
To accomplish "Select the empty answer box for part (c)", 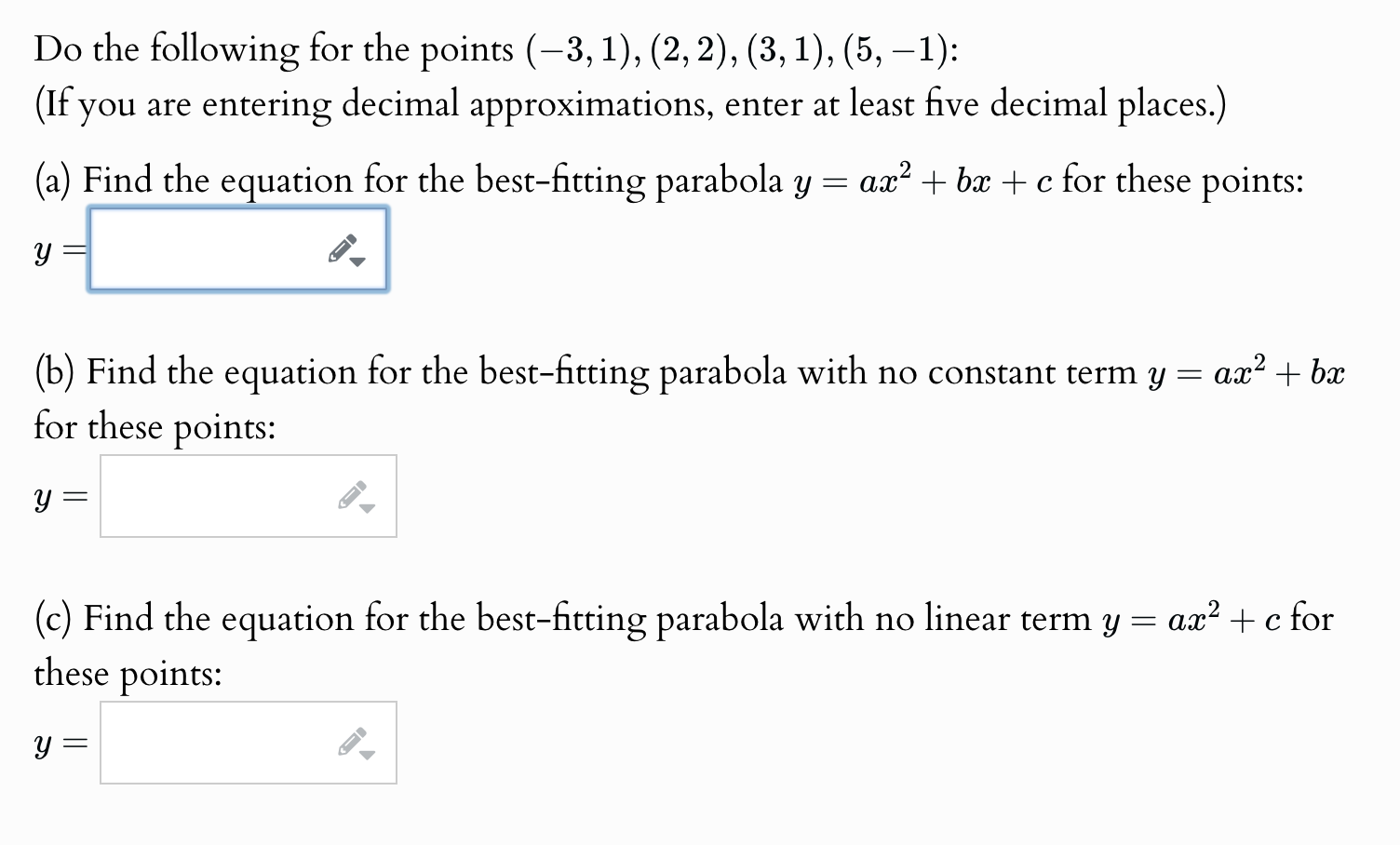I will (214, 743).
